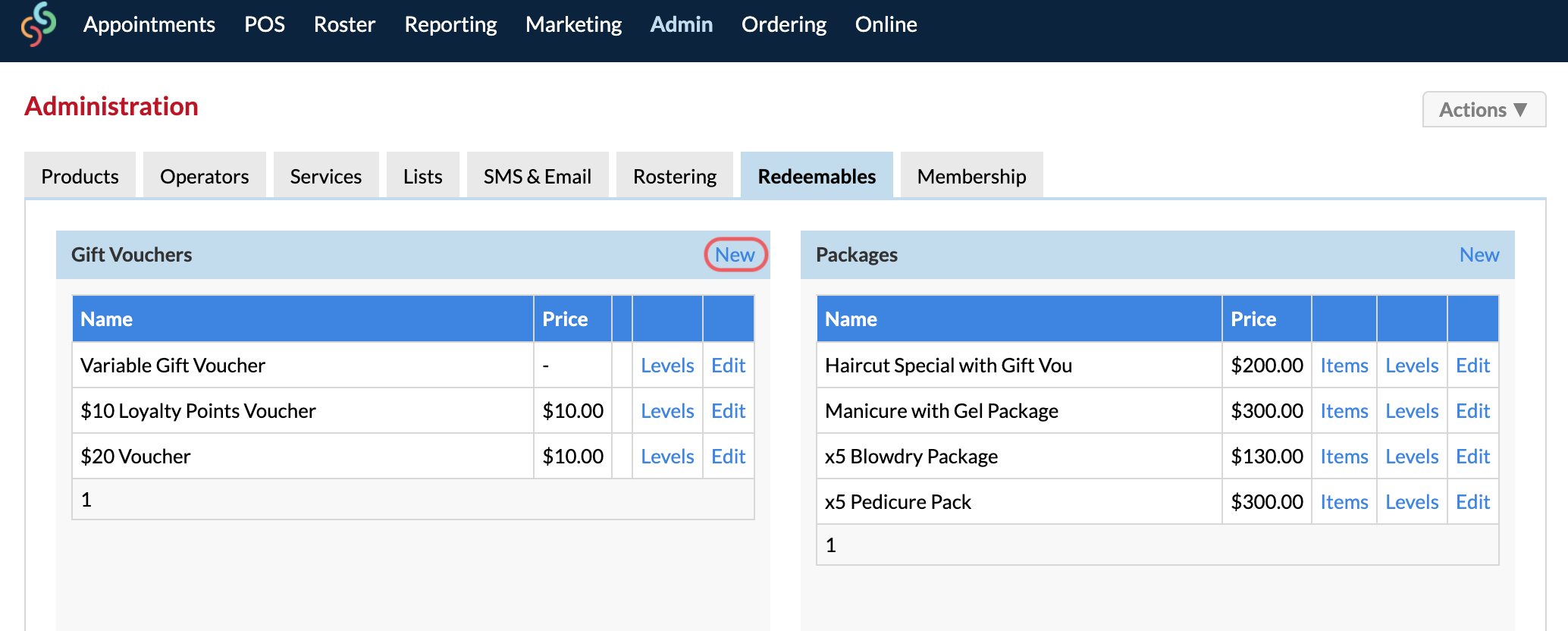
Task: Open the SMS & Email tab
Action: (538, 176)
